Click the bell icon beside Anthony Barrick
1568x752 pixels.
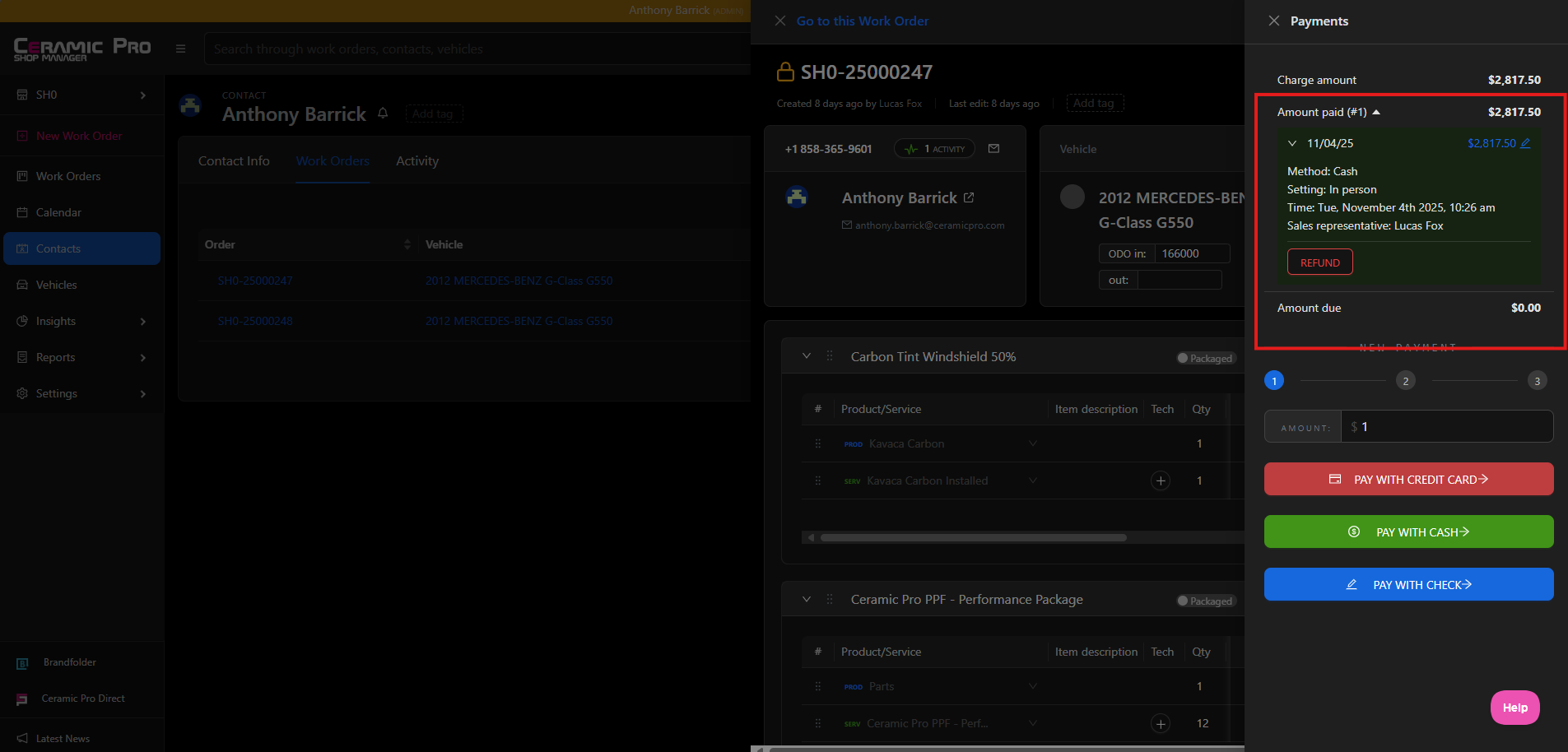coord(383,114)
